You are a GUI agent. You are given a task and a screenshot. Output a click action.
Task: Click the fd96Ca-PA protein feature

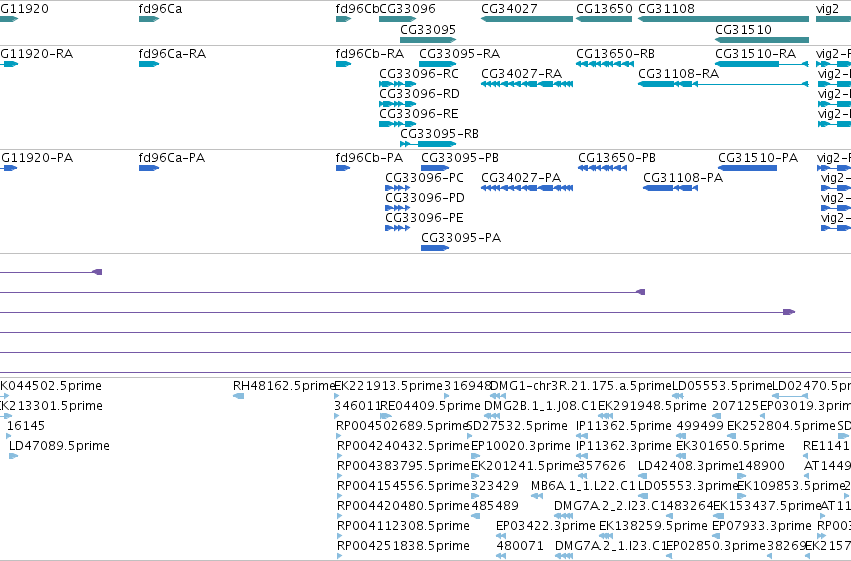pos(149,168)
